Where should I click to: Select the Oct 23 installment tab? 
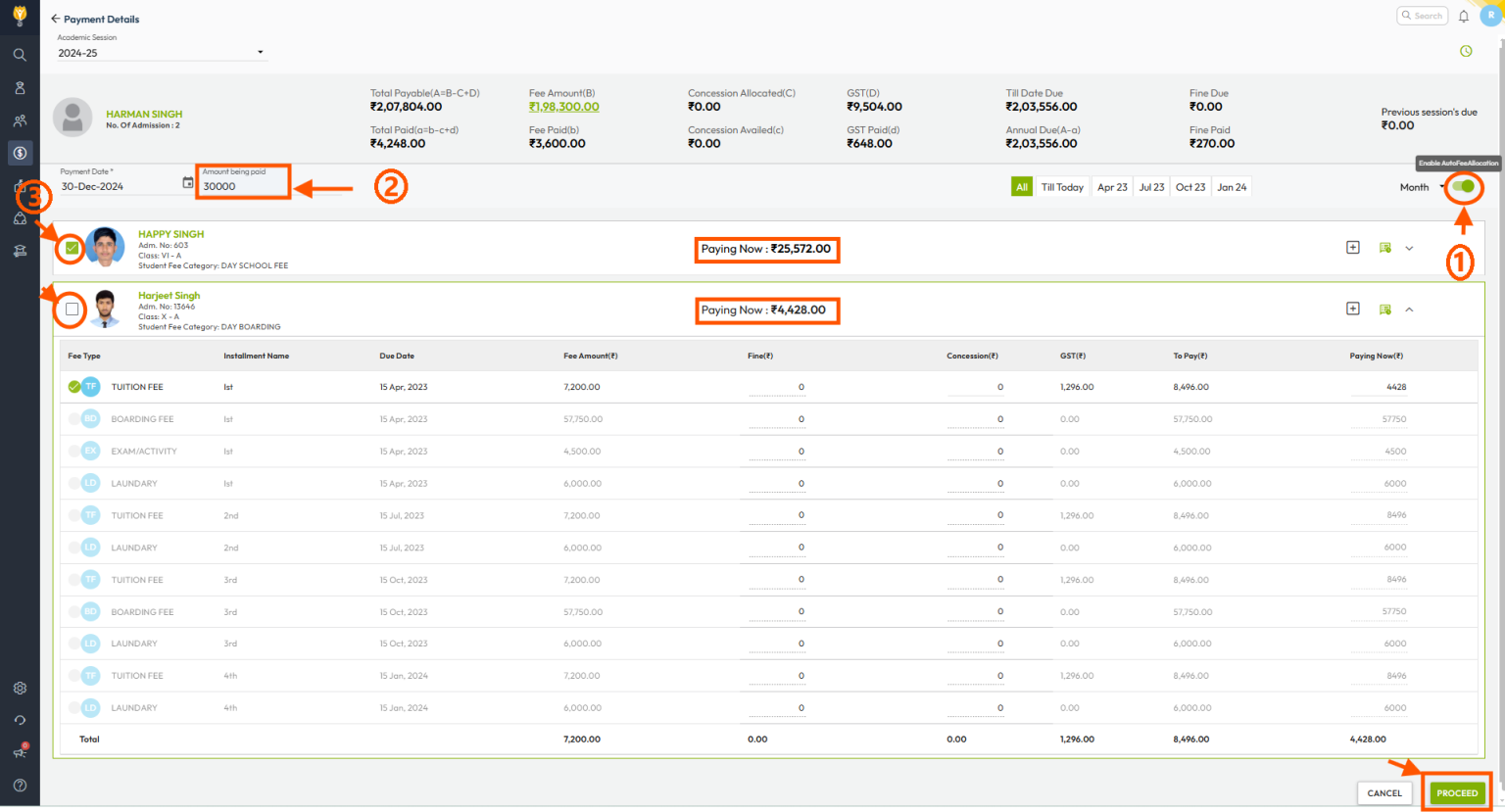tap(1190, 187)
